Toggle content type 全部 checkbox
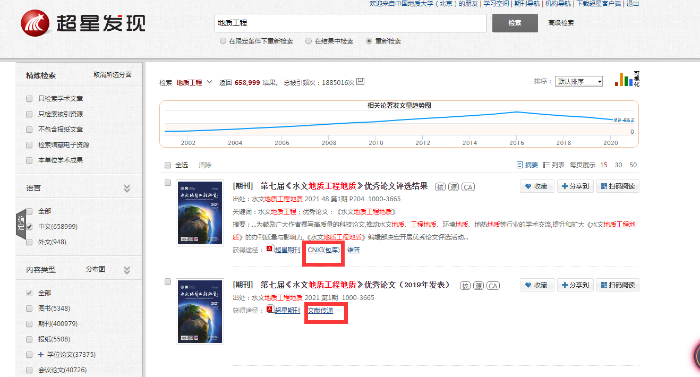The image size is (700, 377). click(29, 293)
